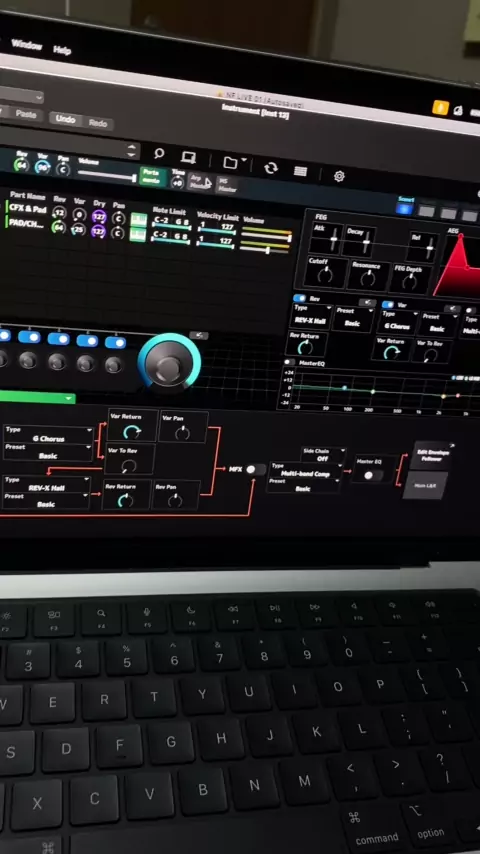The width and height of the screenshot is (480, 854).
Task: Toggle the MasterEQ switch above the EQ graph
Action: click(289, 362)
